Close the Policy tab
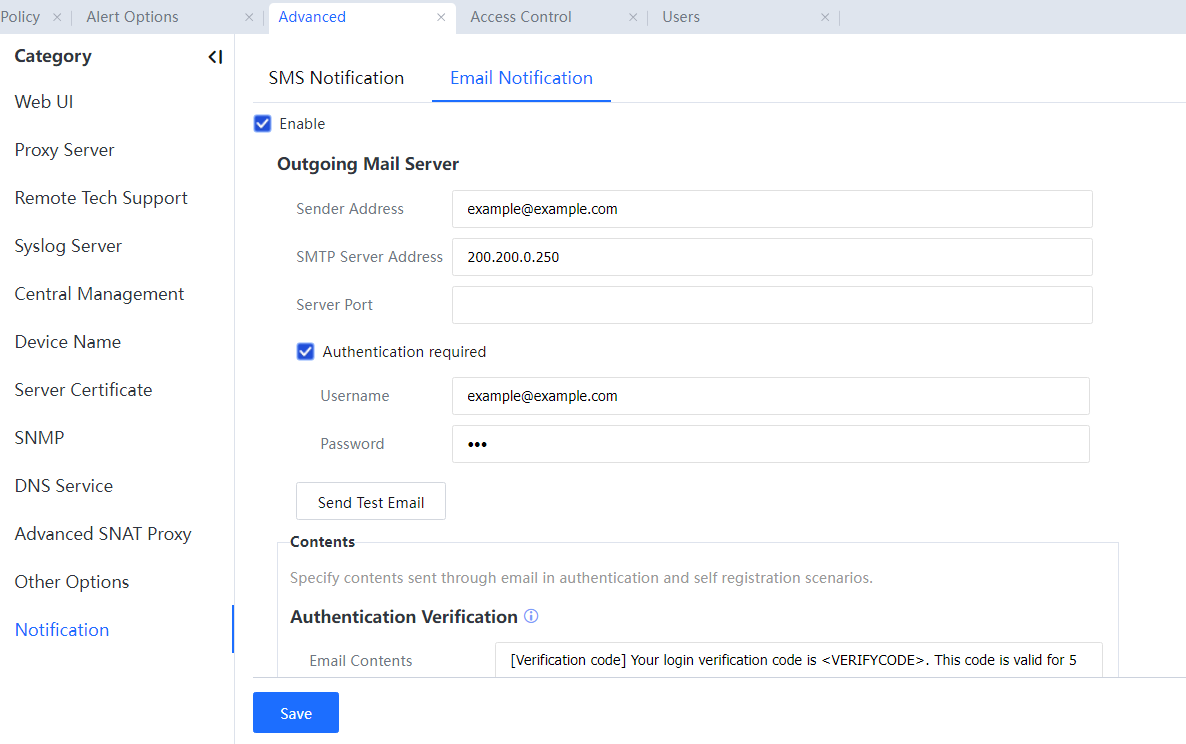The height and width of the screenshot is (744, 1186). pyautogui.click(x=57, y=17)
